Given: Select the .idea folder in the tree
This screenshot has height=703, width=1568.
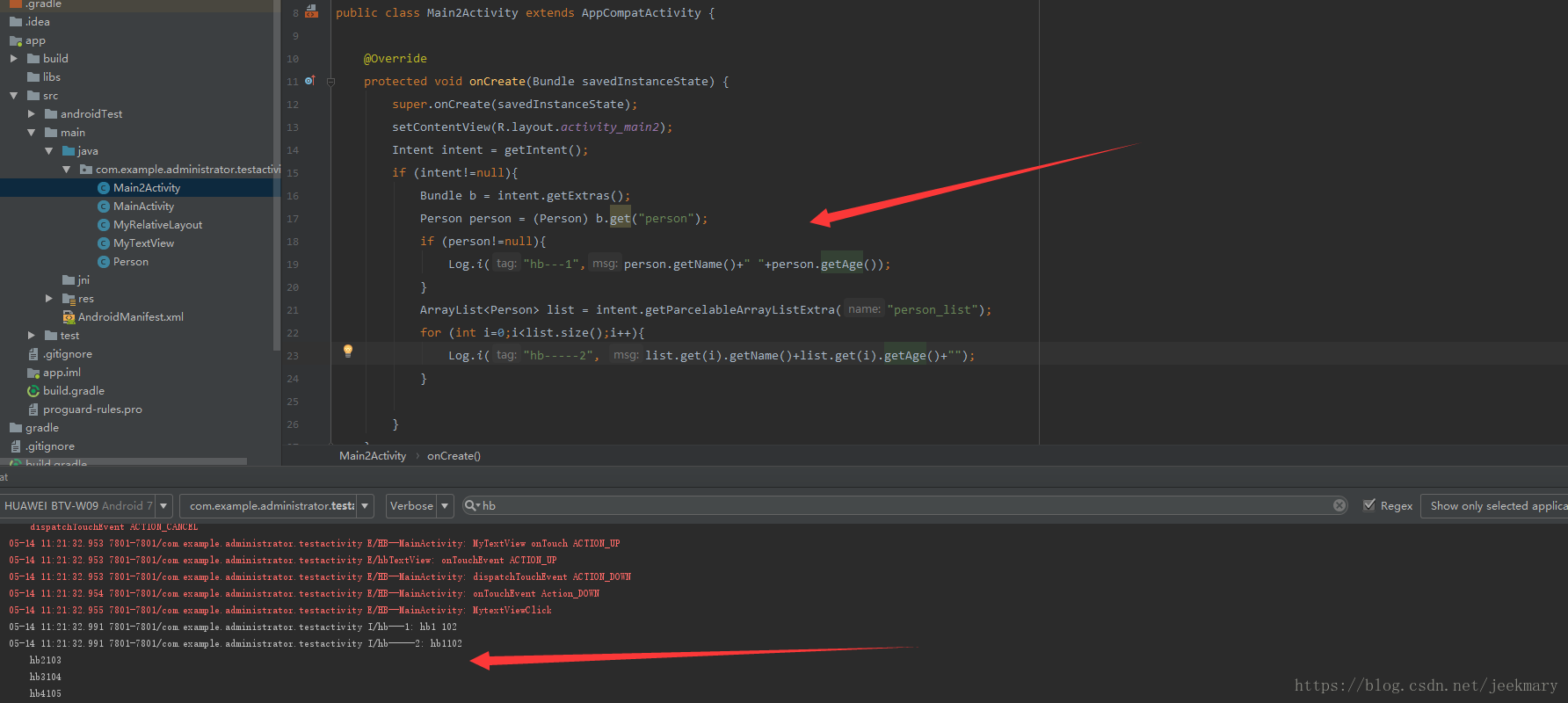Looking at the screenshot, I should (38, 22).
